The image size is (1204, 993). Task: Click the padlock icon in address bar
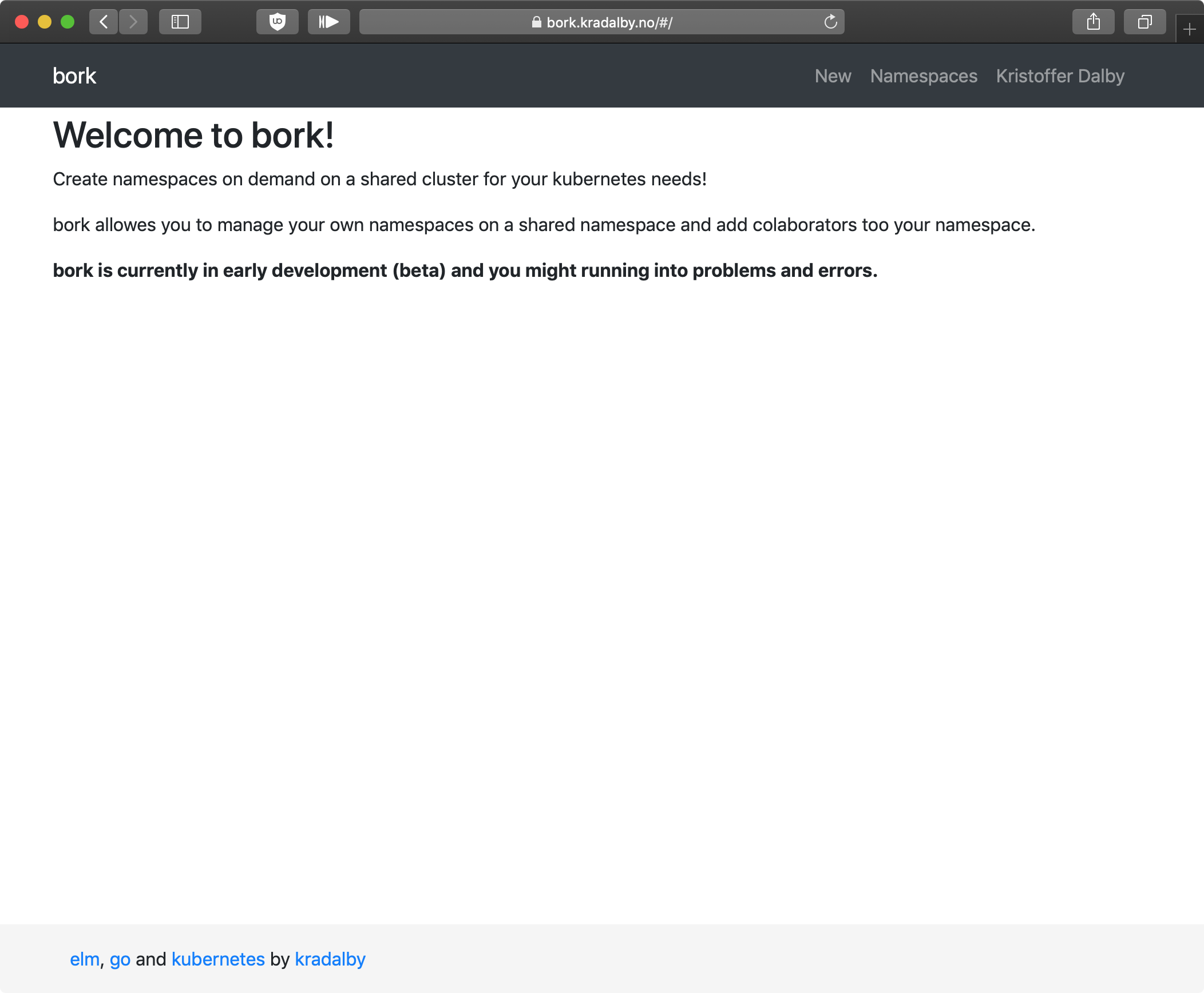536,22
